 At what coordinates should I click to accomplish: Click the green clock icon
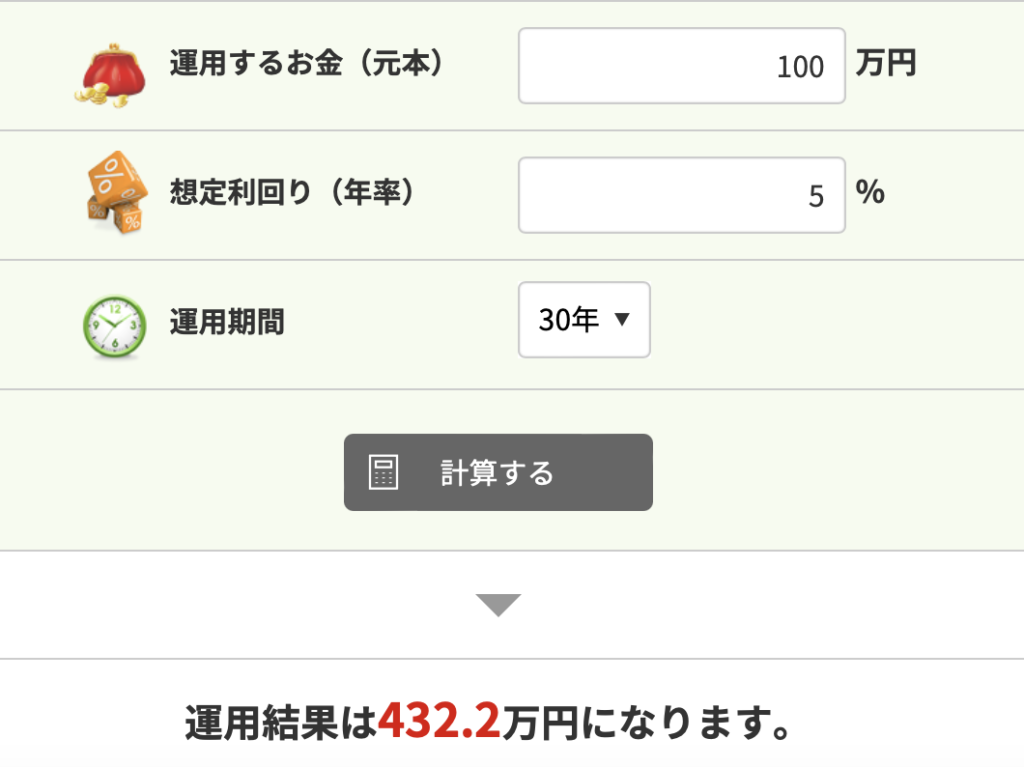click(x=114, y=326)
